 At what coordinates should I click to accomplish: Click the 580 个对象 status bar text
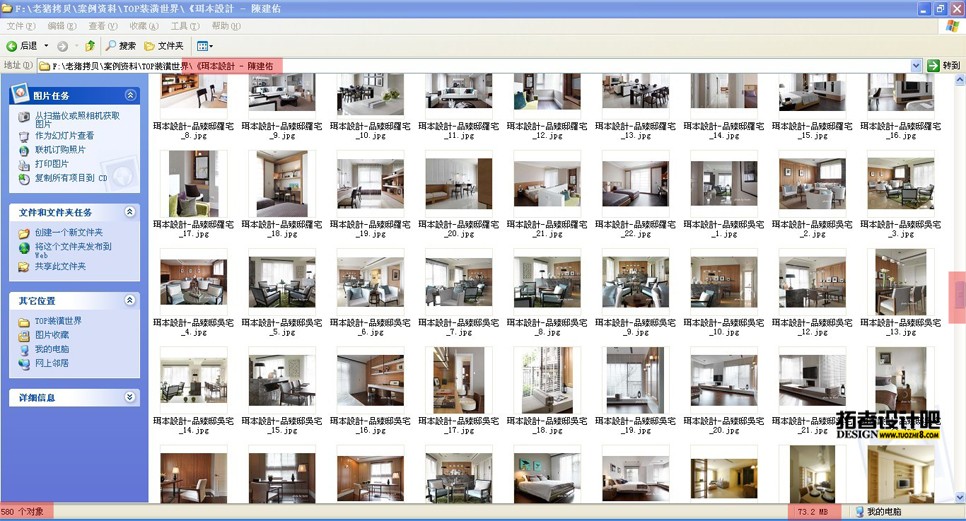[23, 512]
